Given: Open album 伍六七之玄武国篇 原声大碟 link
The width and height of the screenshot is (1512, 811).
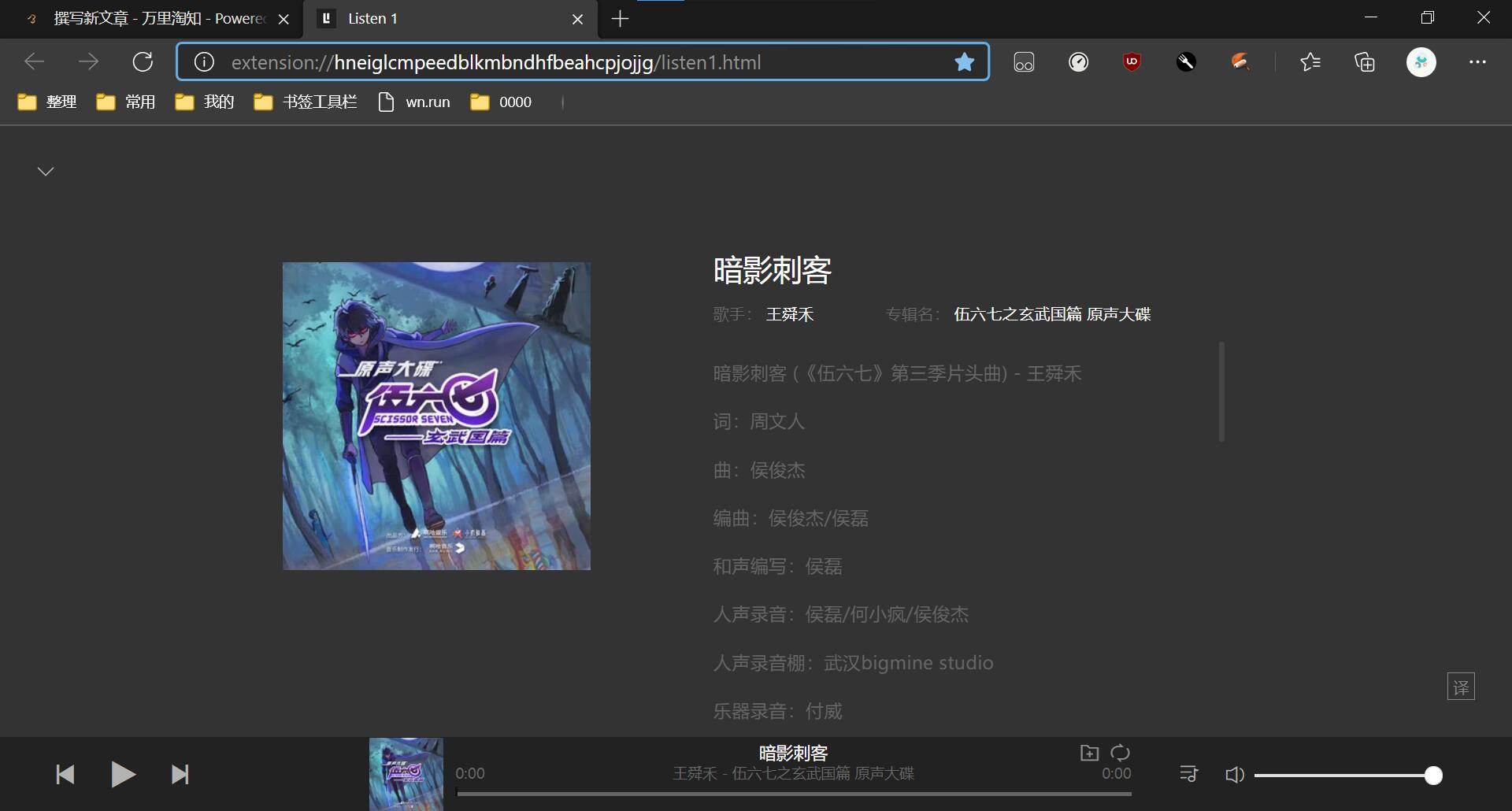Looking at the screenshot, I should (x=1052, y=314).
